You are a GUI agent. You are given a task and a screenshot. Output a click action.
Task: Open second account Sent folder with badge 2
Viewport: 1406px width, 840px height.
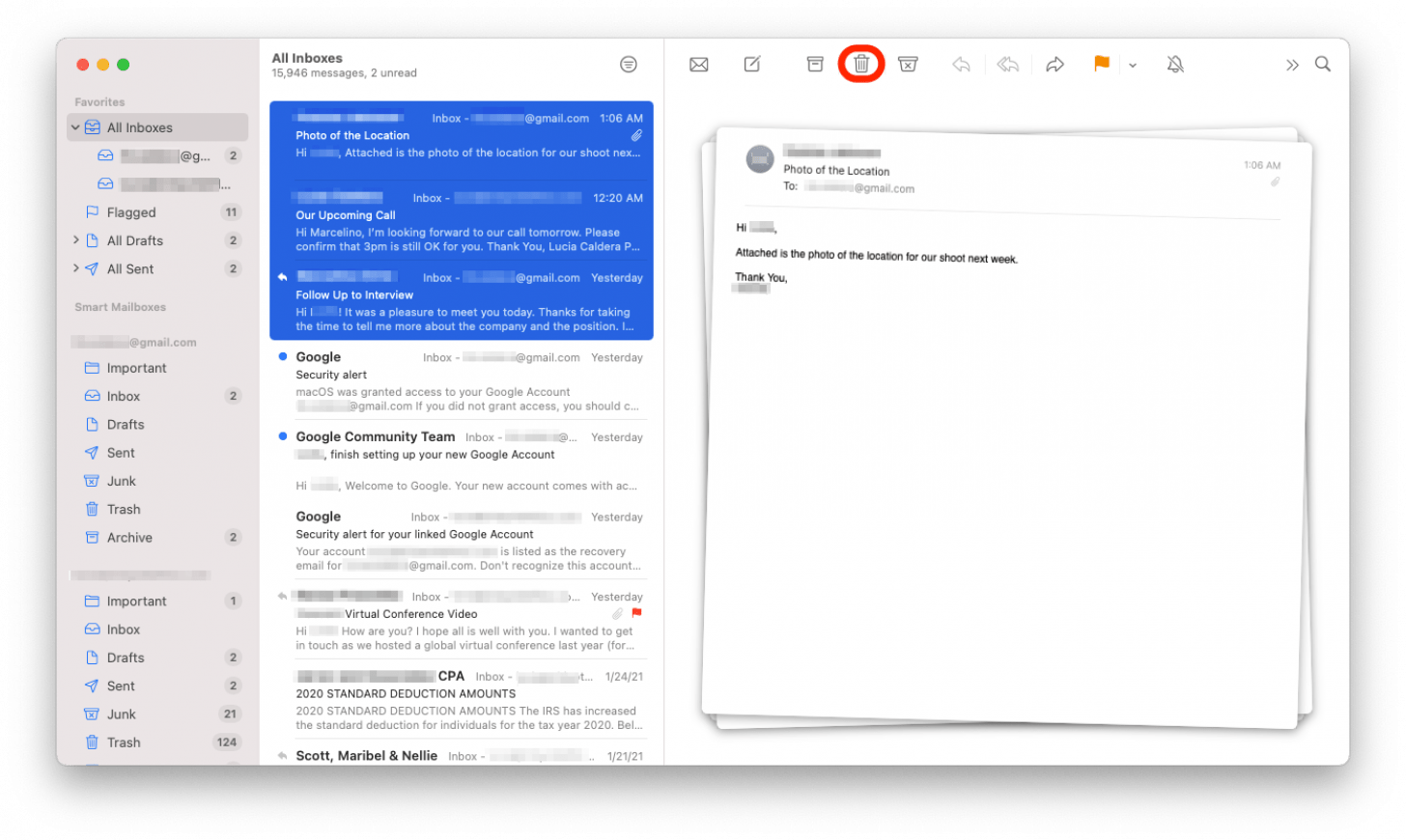coord(157,686)
